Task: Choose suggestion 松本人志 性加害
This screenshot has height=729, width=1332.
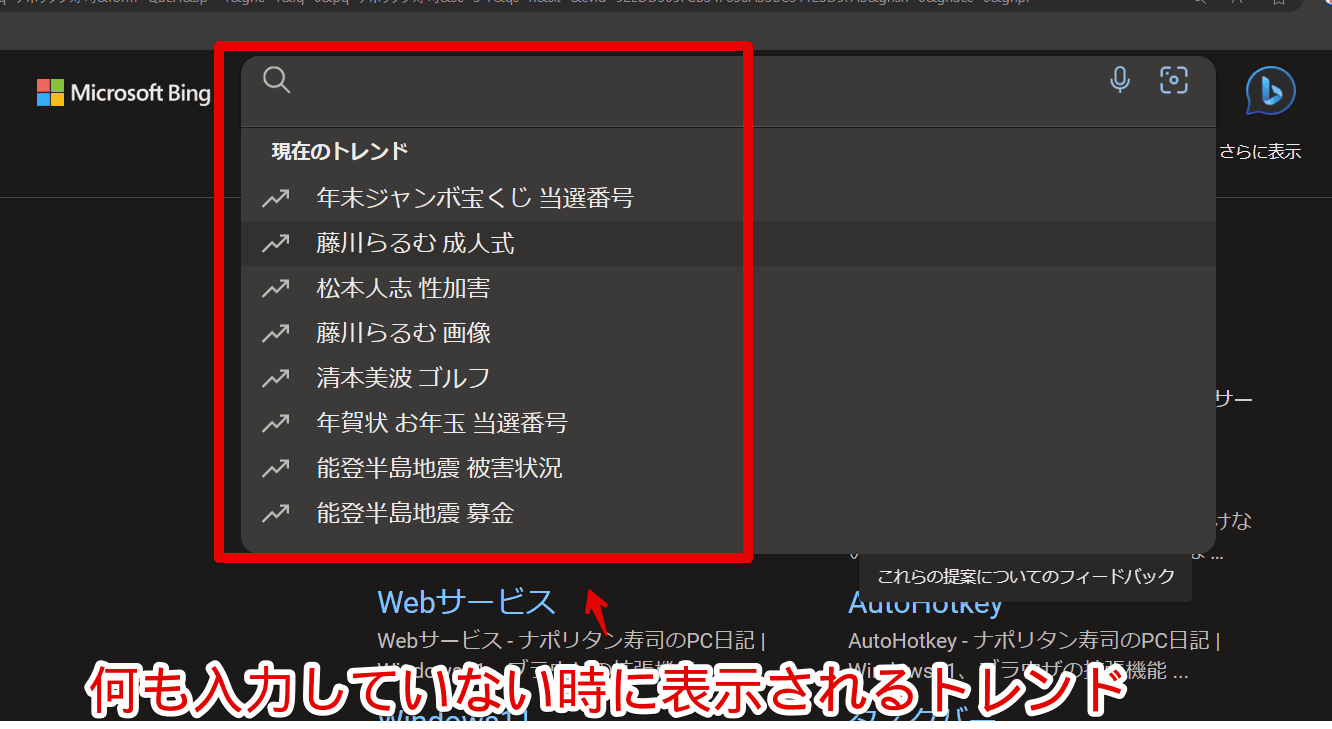Action: pyautogui.click(x=728, y=288)
